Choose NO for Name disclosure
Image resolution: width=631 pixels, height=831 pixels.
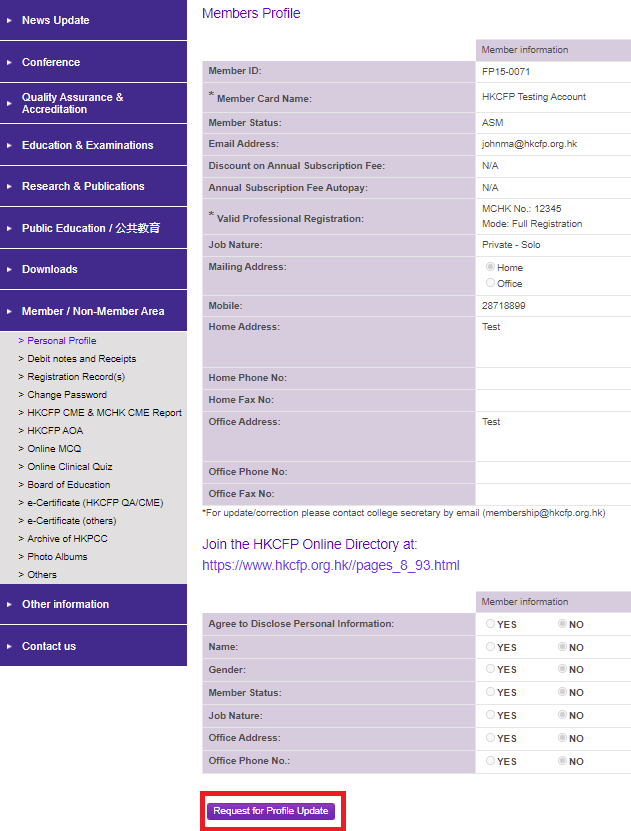click(562, 647)
